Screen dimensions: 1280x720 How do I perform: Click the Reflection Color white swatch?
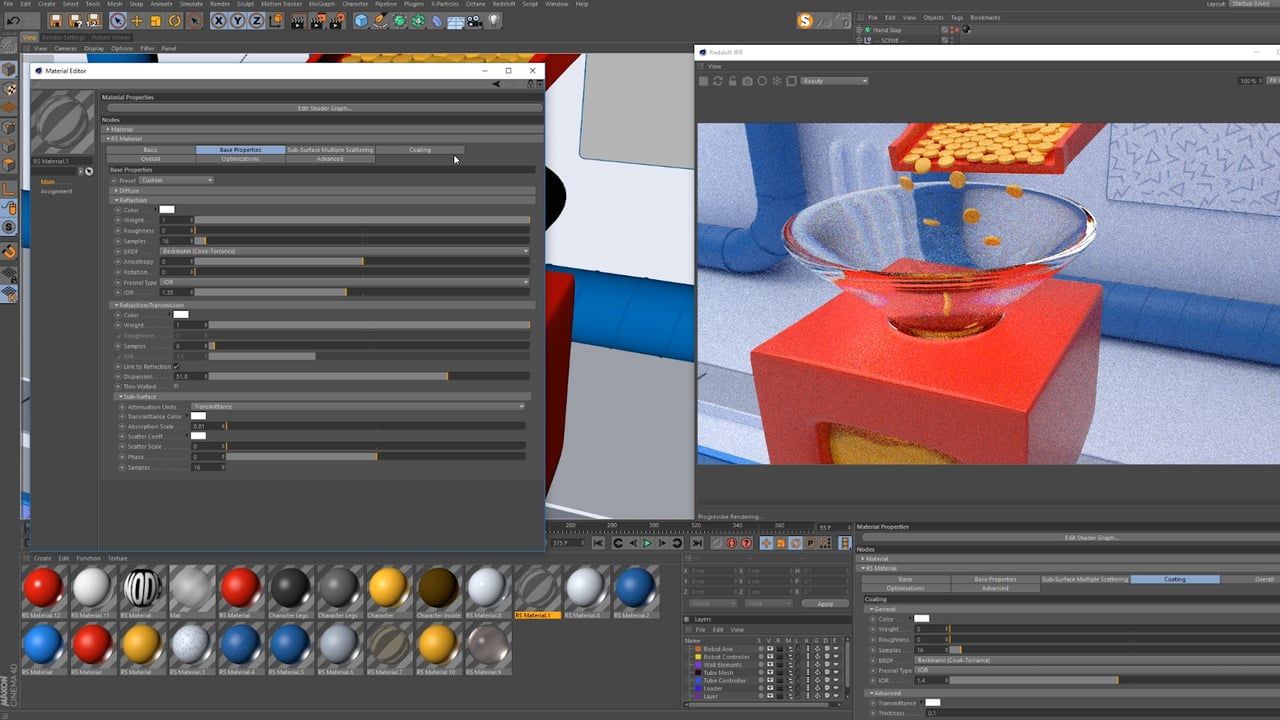point(167,210)
